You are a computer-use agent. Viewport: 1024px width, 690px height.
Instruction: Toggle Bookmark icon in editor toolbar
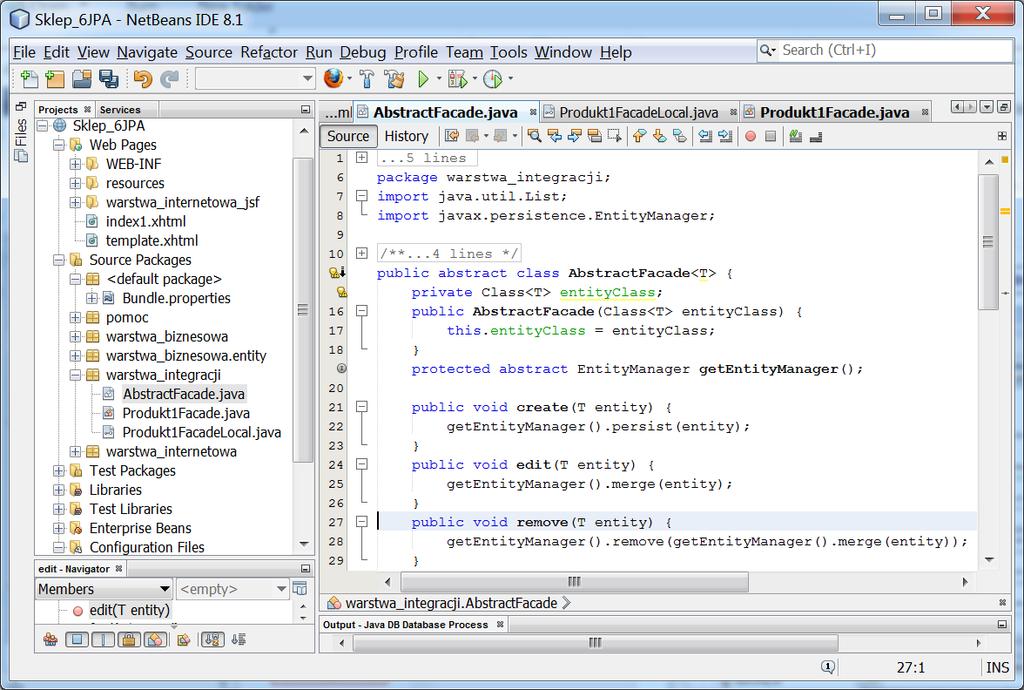point(680,136)
